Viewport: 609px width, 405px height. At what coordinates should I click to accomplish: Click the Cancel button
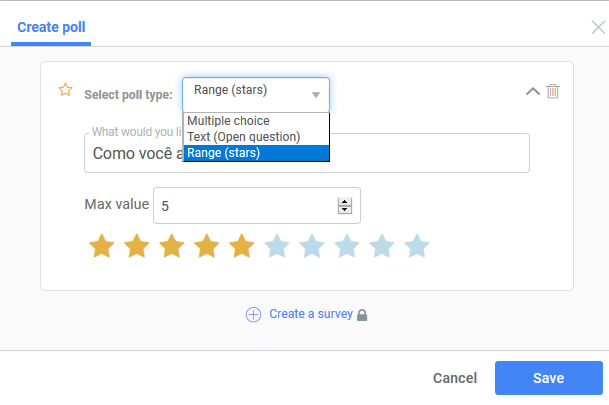coord(454,379)
